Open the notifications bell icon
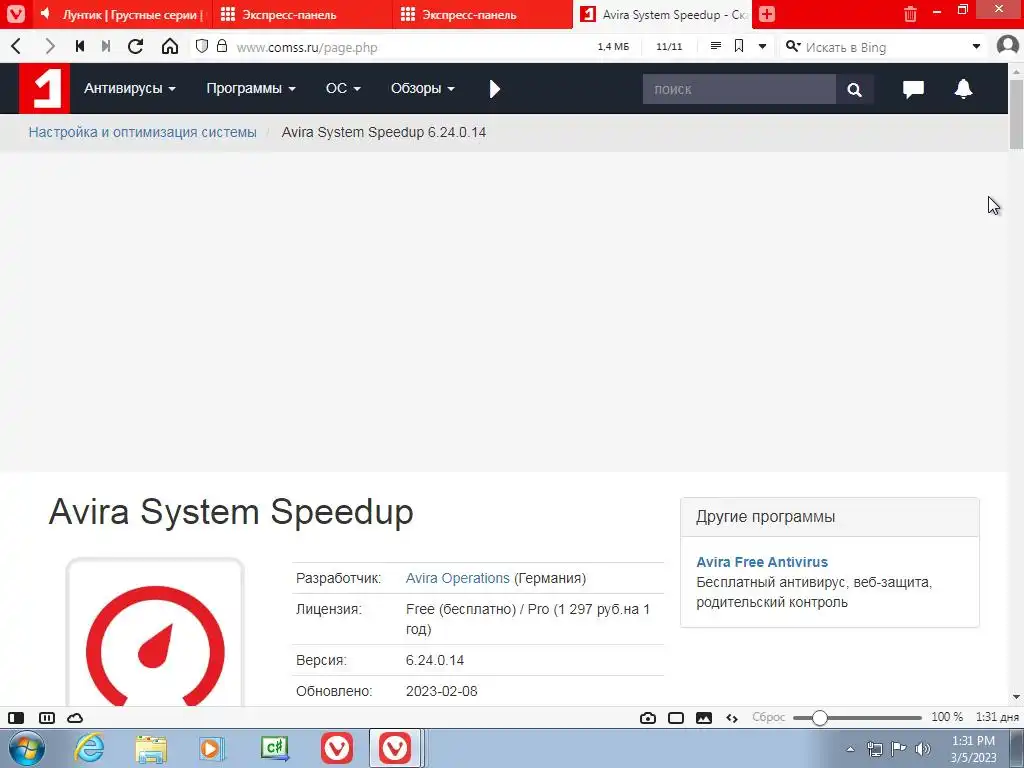1024x768 pixels. coord(963,88)
